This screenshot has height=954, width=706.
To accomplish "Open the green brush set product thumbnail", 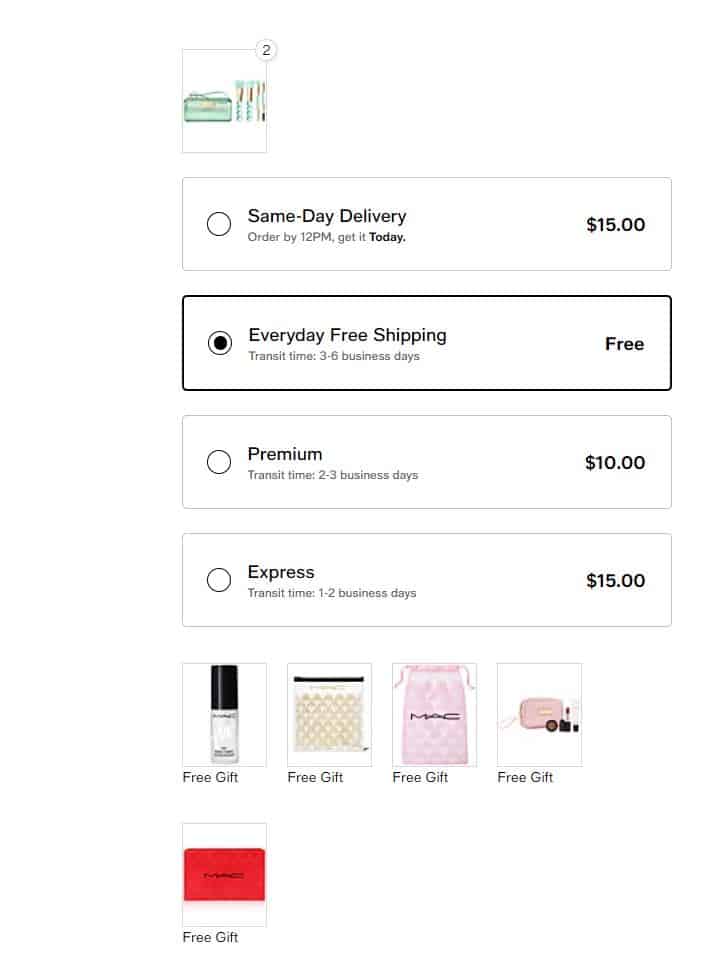I will [x=224, y=101].
